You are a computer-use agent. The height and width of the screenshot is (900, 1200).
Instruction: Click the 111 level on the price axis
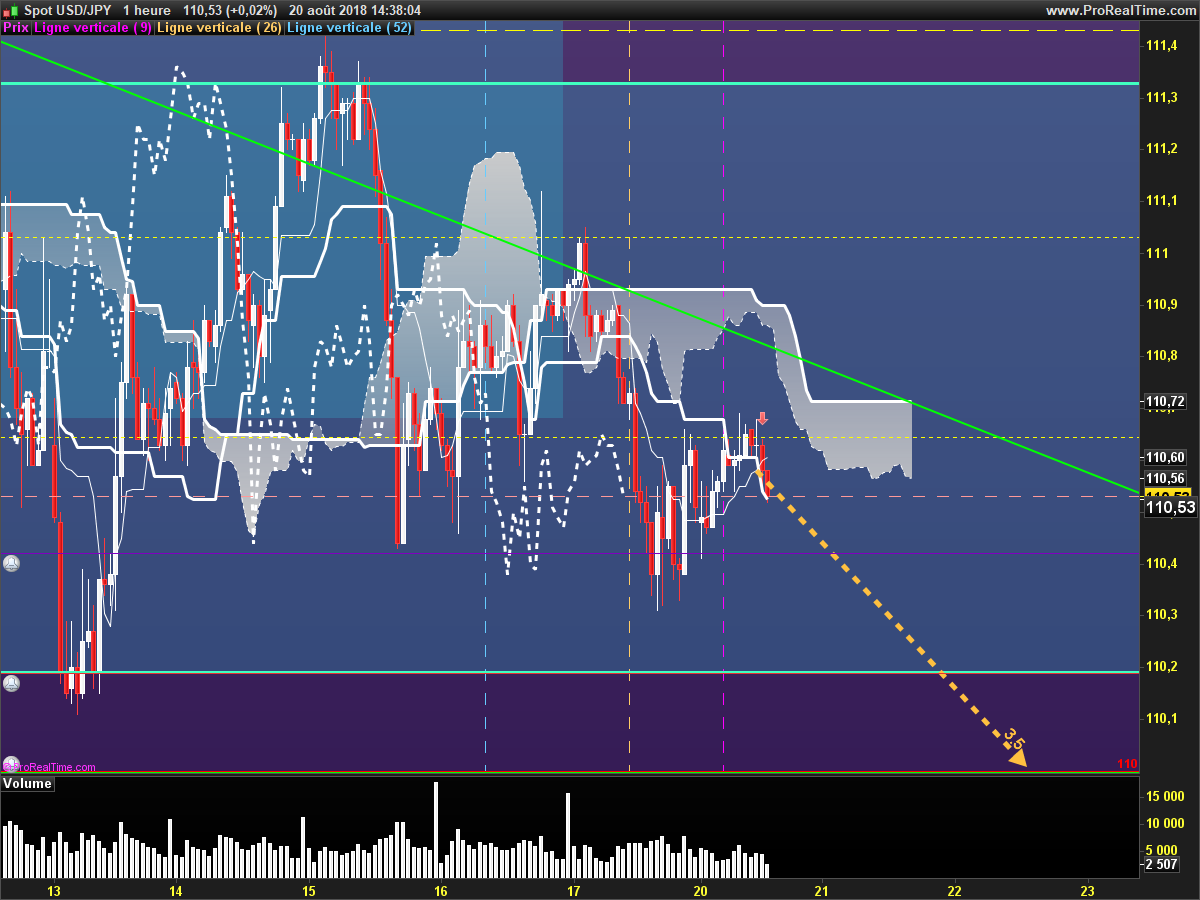pos(1157,253)
